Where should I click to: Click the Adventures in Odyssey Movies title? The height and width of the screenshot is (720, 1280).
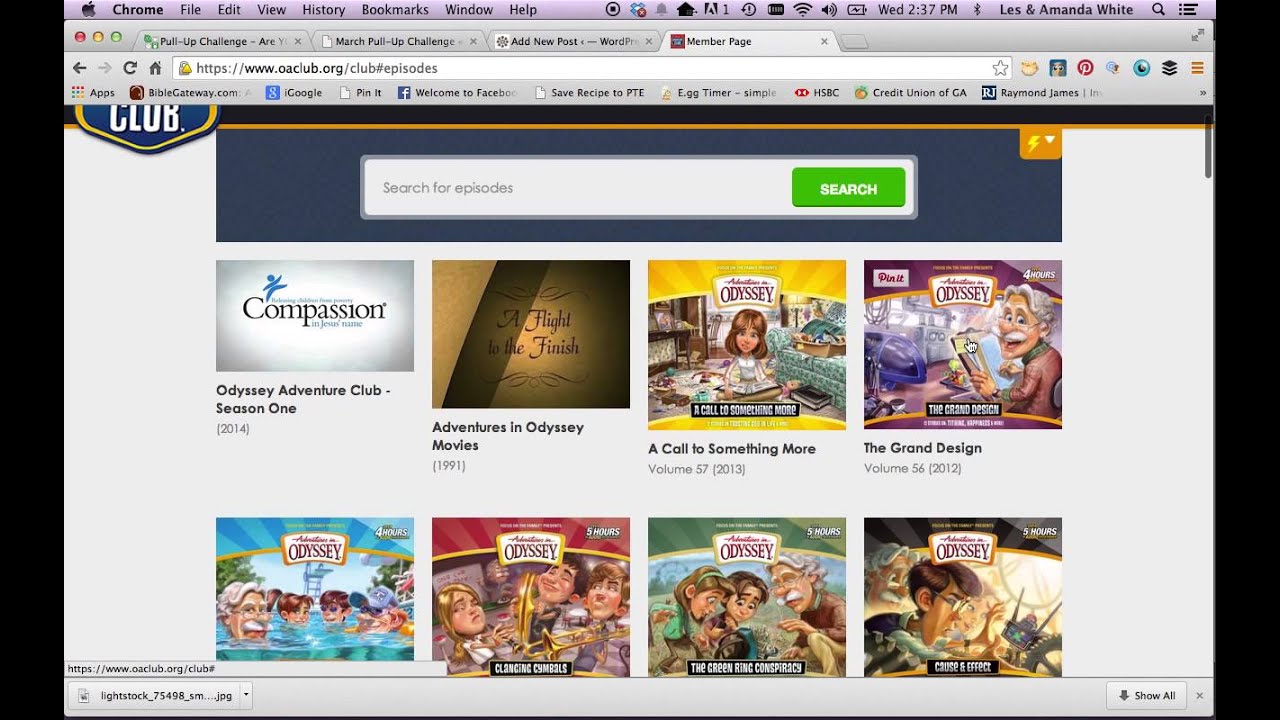tap(508, 436)
